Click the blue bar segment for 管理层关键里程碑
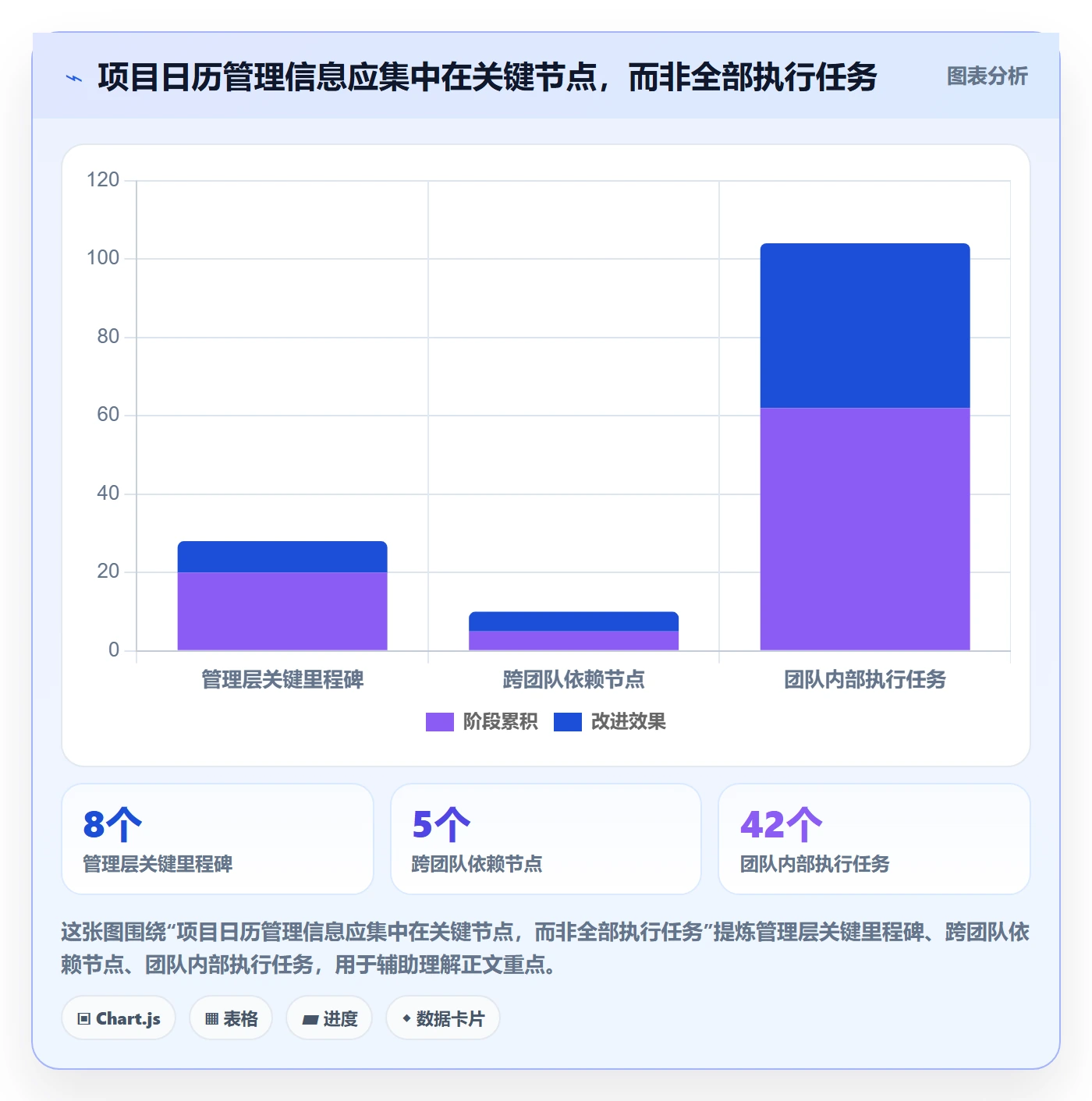The image size is (1092, 1101). click(282, 557)
